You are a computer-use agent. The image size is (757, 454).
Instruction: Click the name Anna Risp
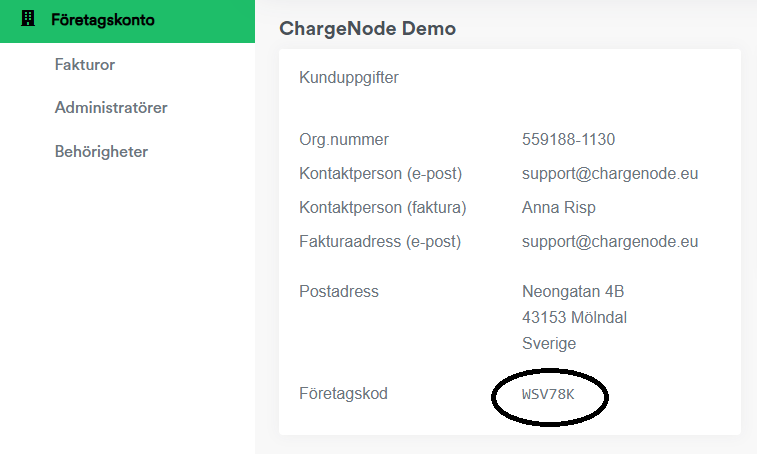point(559,208)
